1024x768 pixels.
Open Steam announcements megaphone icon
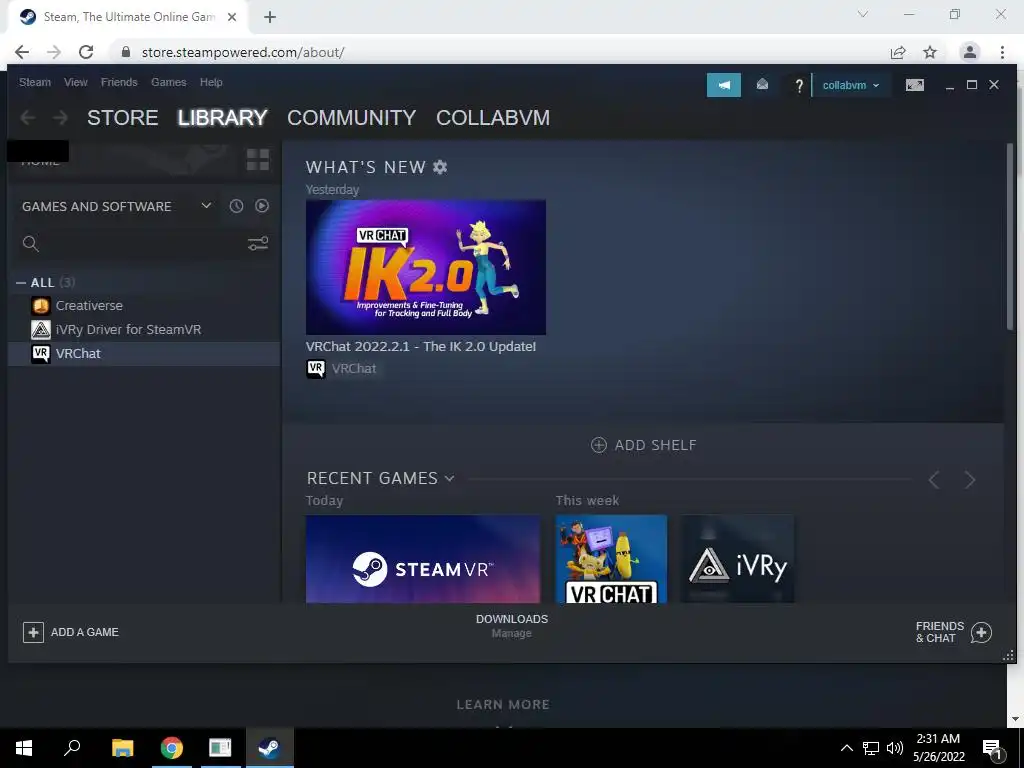coord(724,85)
